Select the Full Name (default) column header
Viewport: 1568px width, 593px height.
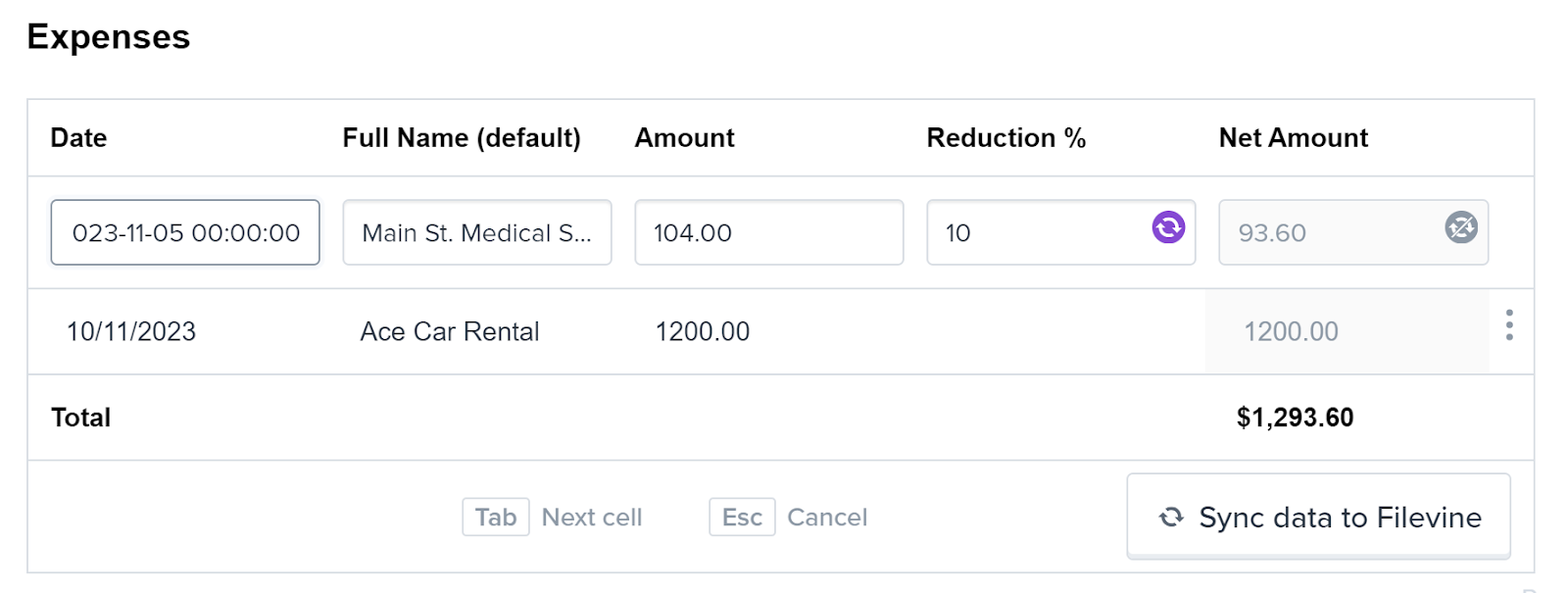click(x=462, y=138)
